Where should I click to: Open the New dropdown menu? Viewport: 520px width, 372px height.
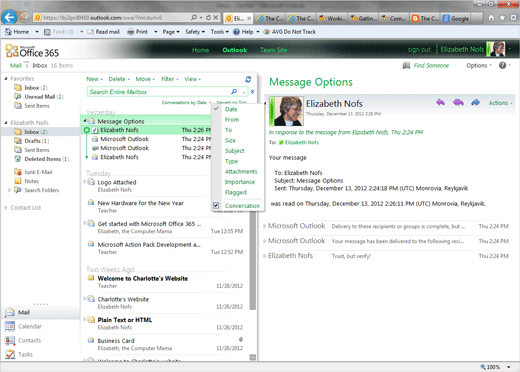point(95,79)
